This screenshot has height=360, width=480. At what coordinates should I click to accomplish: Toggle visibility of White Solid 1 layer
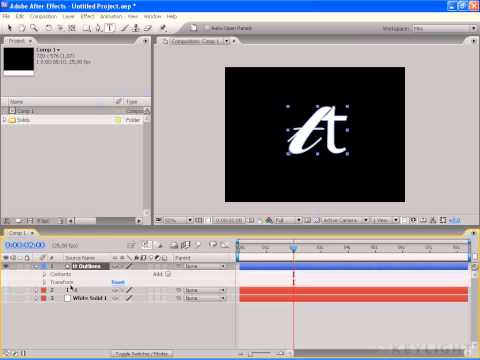(x=6, y=298)
